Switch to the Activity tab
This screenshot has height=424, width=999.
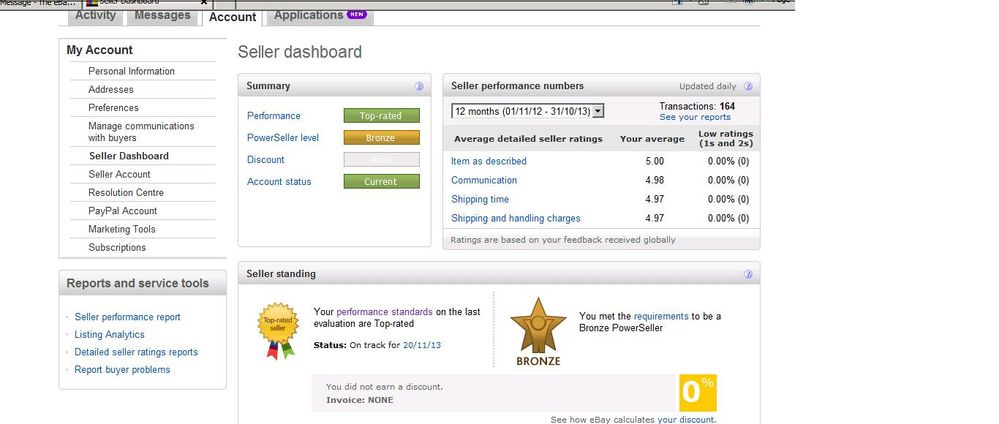96,15
